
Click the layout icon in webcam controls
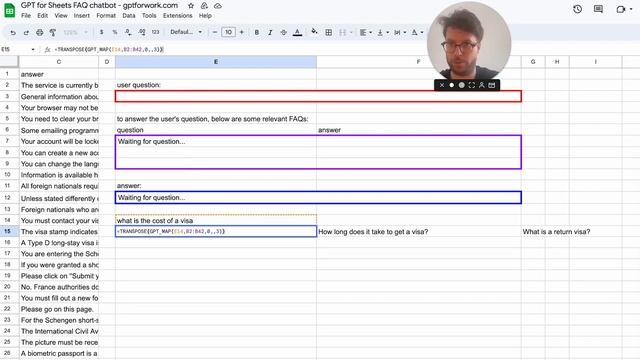tap(492, 85)
